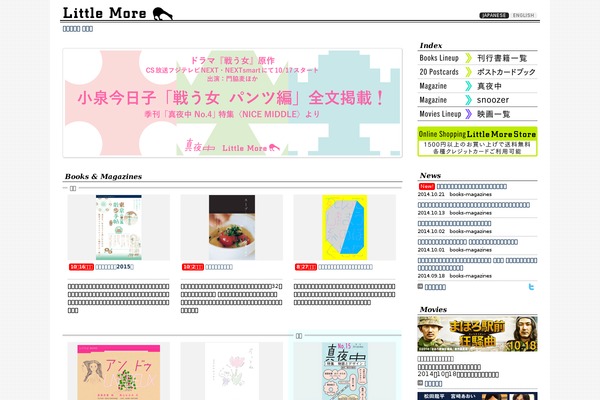Switch language to JAPANESE
600x400 pixels.
494,15
